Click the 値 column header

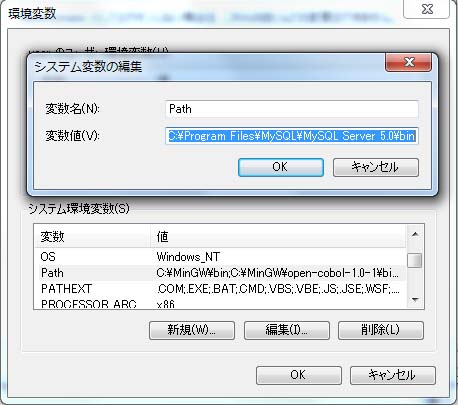pos(278,236)
